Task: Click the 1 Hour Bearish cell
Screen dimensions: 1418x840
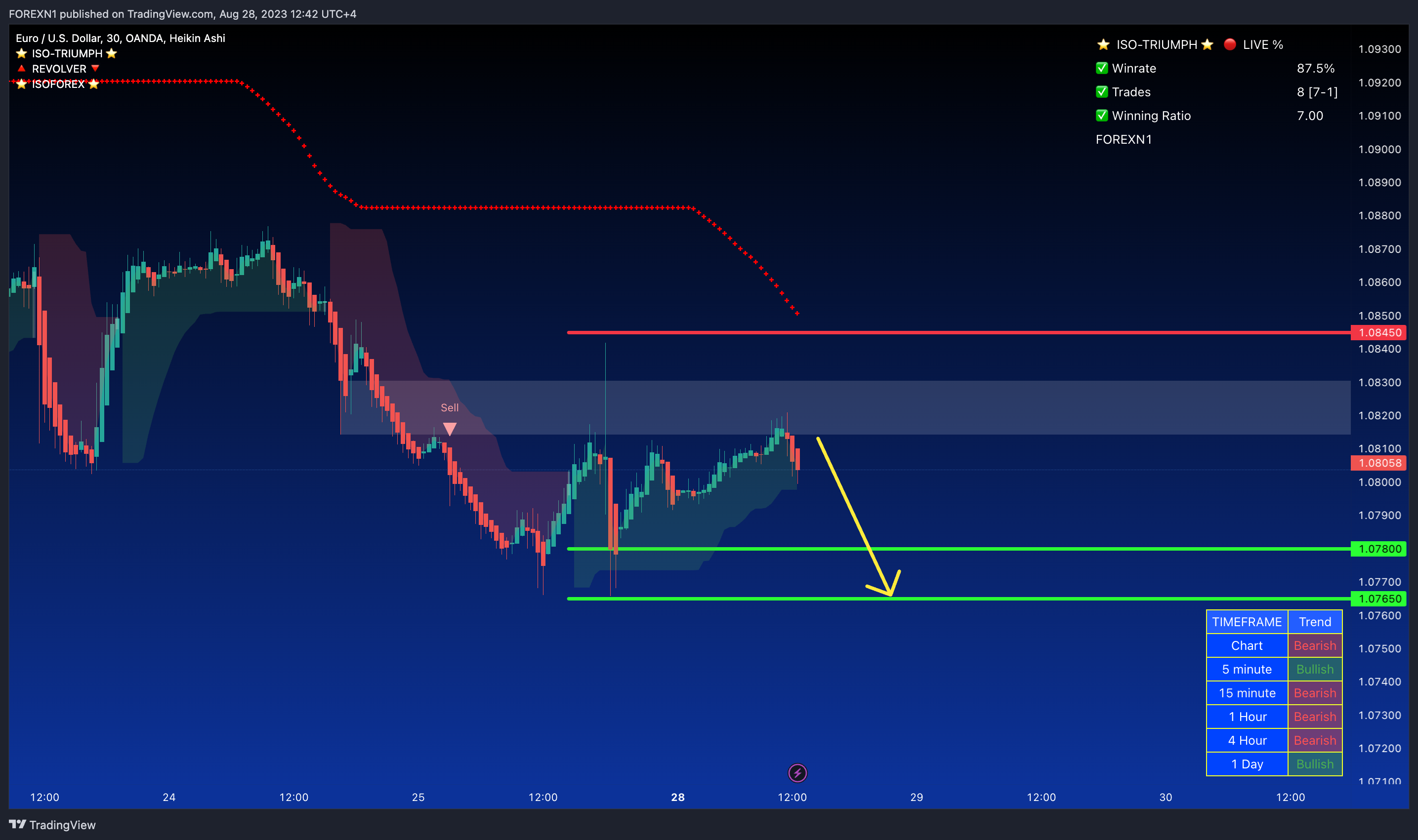Action: click(x=1315, y=717)
